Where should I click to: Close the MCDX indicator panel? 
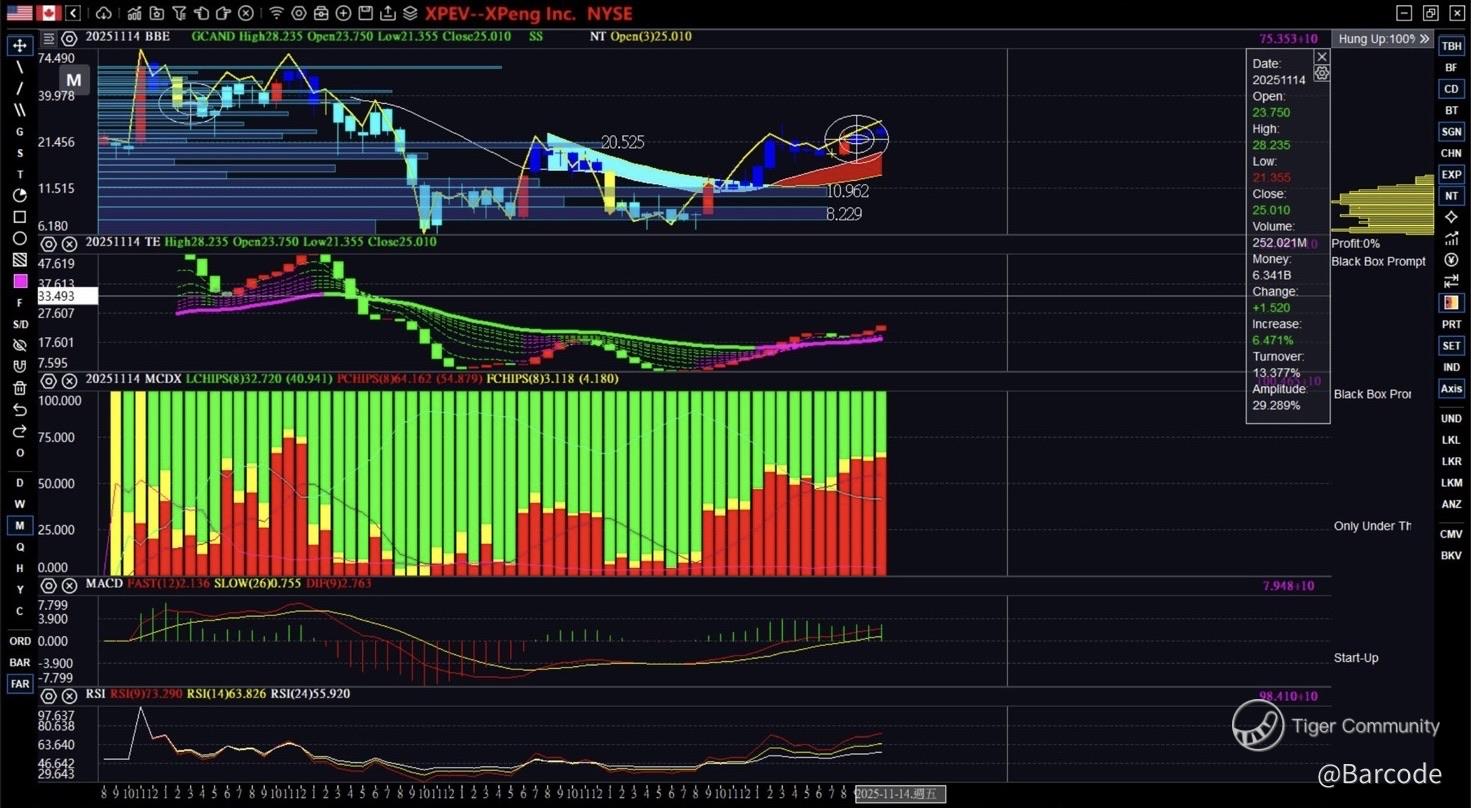69,381
